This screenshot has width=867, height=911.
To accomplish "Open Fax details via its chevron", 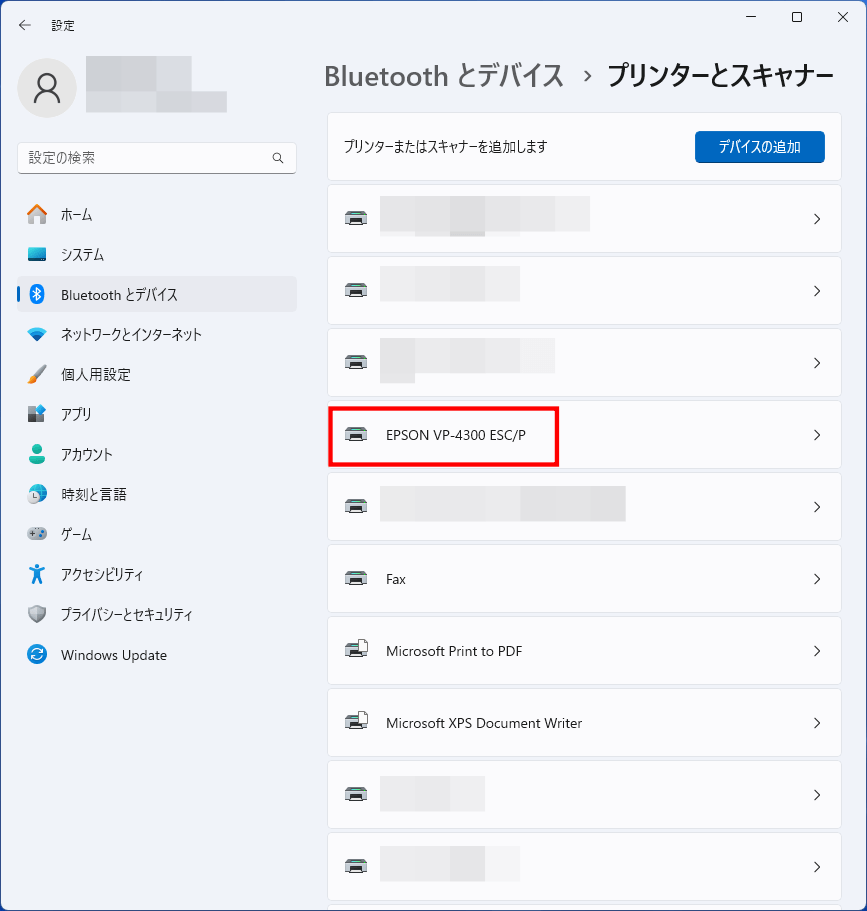I will pos(817,579).
